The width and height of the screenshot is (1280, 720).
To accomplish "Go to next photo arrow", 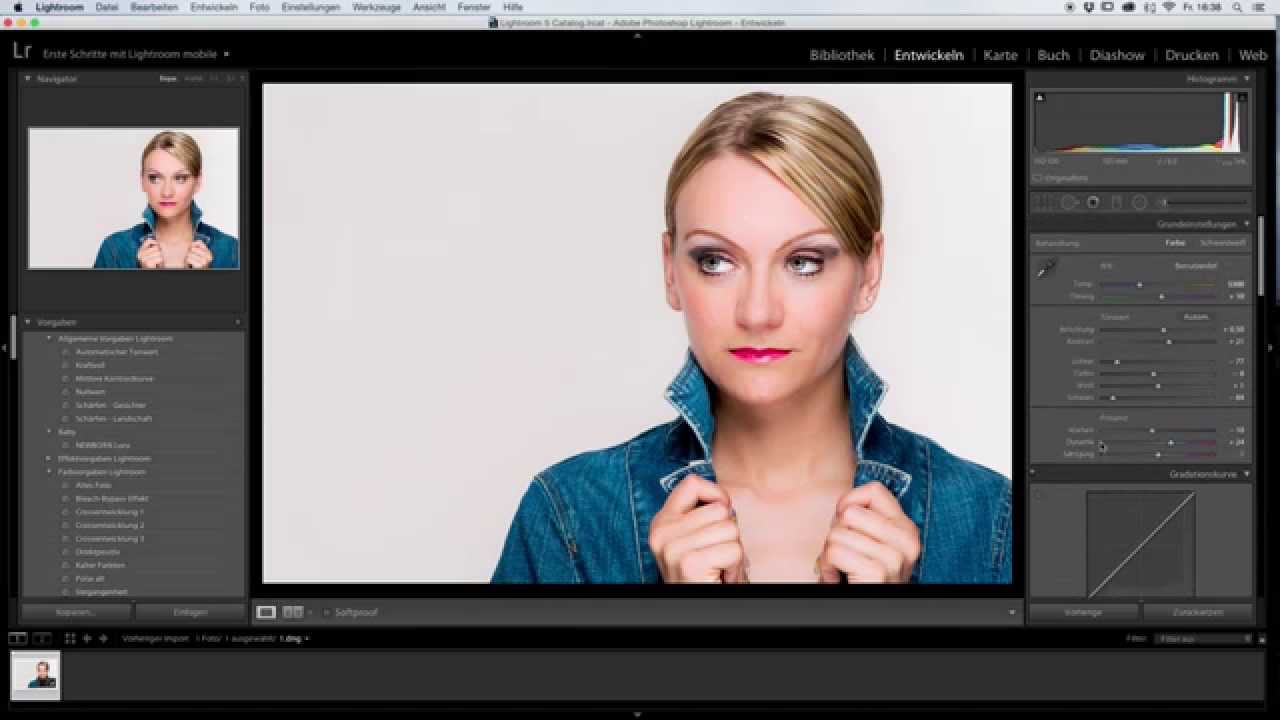I will coord(103,638).
